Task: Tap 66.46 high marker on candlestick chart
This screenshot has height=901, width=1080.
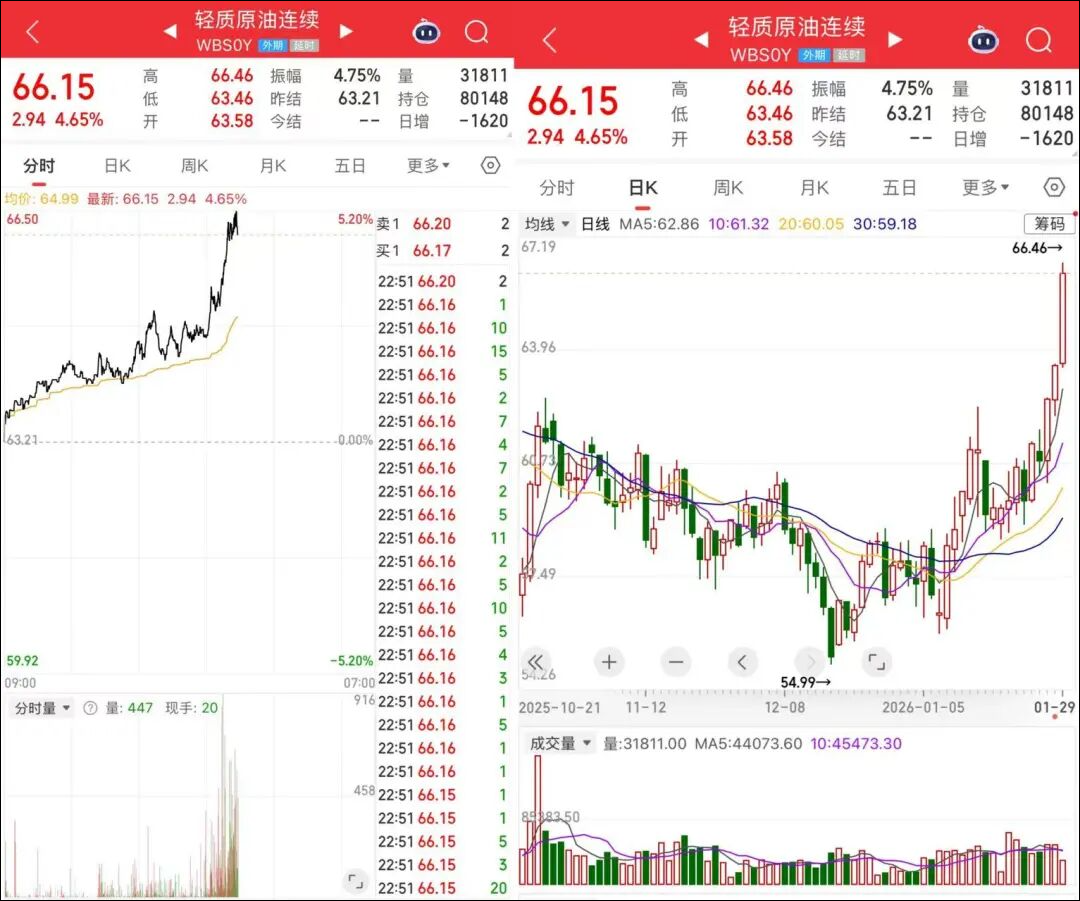Action: click(1037, 248)
